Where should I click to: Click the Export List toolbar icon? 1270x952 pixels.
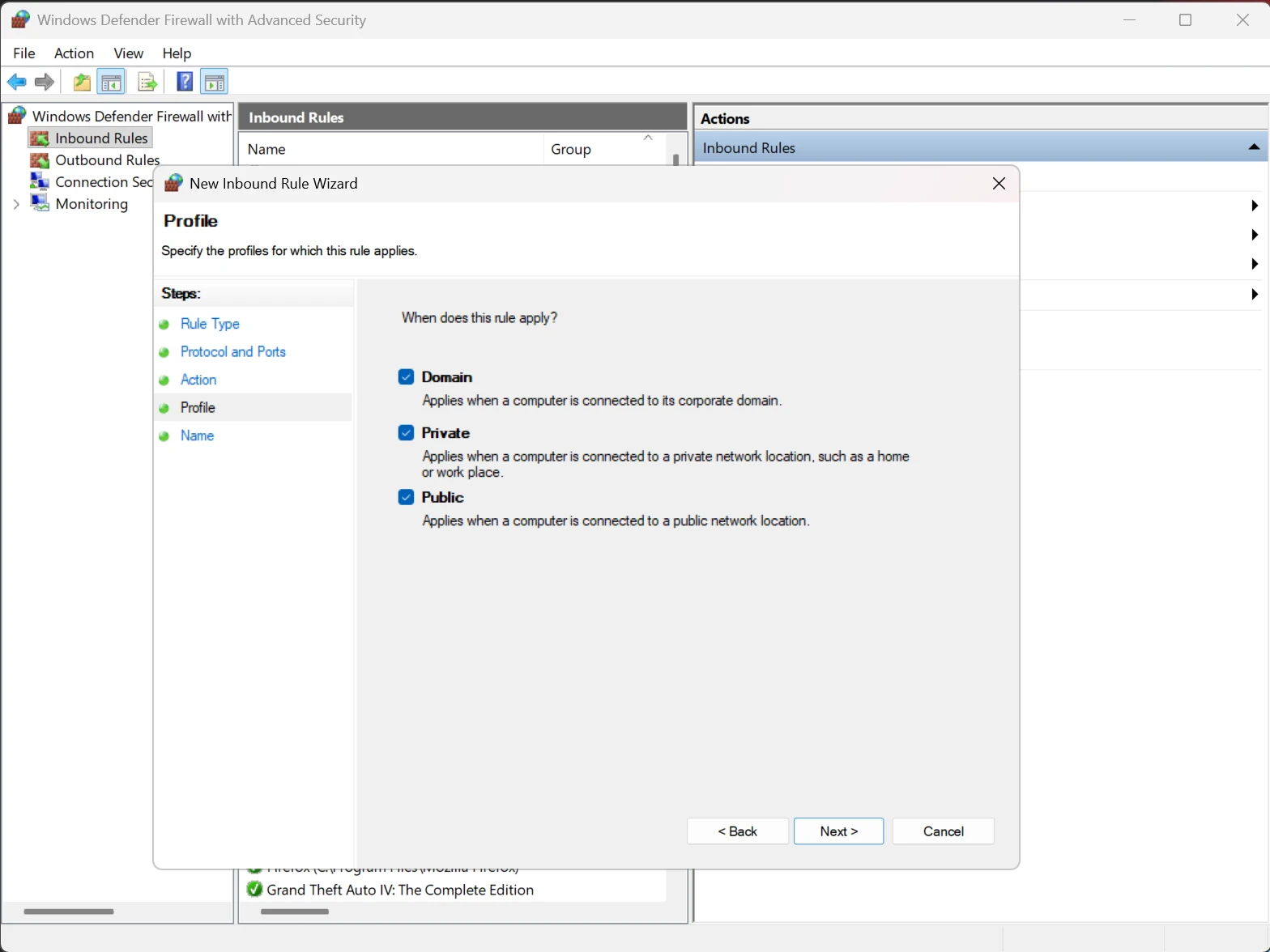147,82
